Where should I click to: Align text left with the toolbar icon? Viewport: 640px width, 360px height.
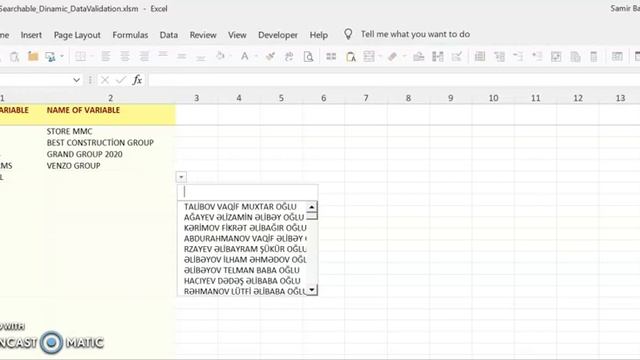106,56
